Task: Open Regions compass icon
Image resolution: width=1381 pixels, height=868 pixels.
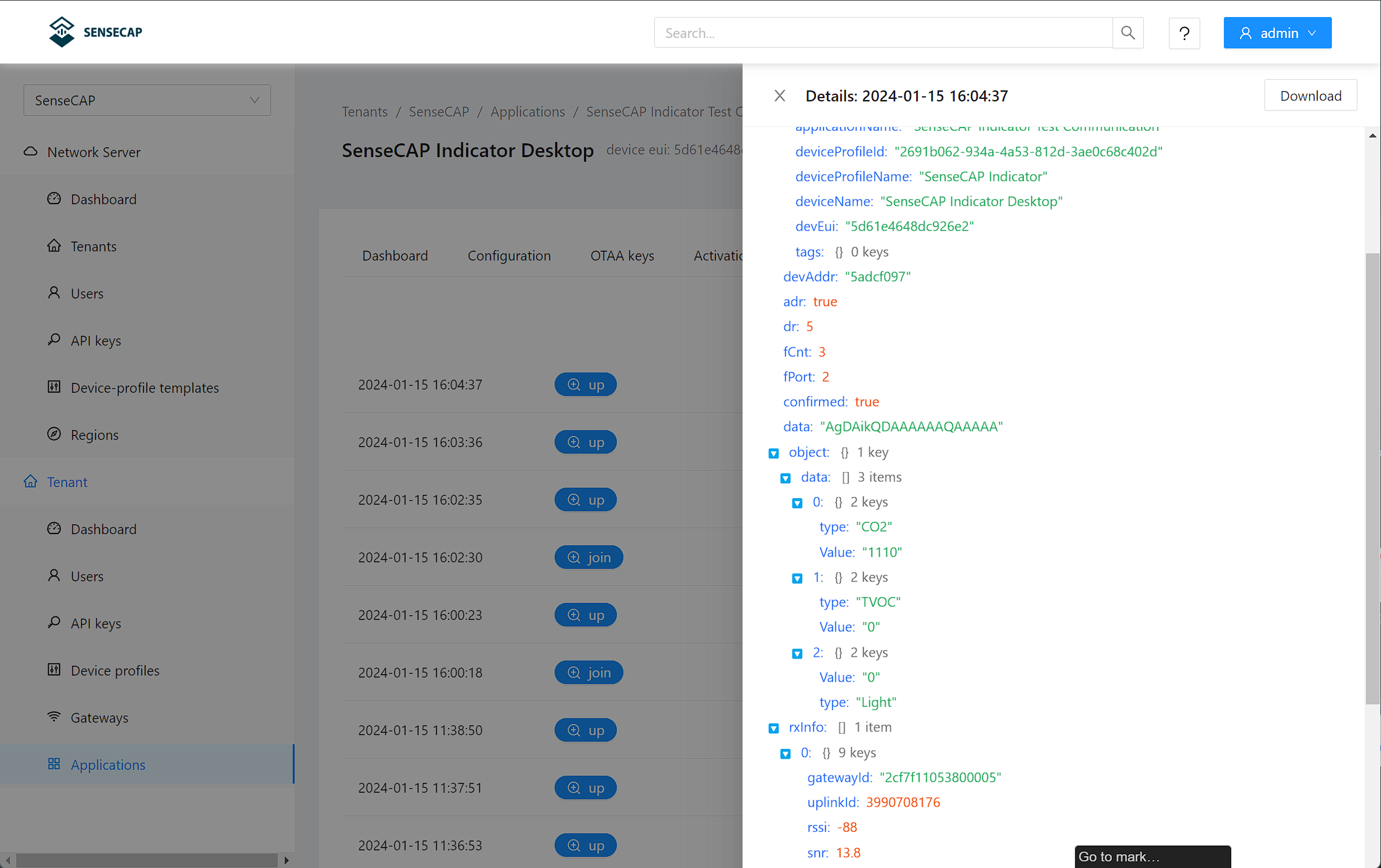Action: tap(54, 434)
